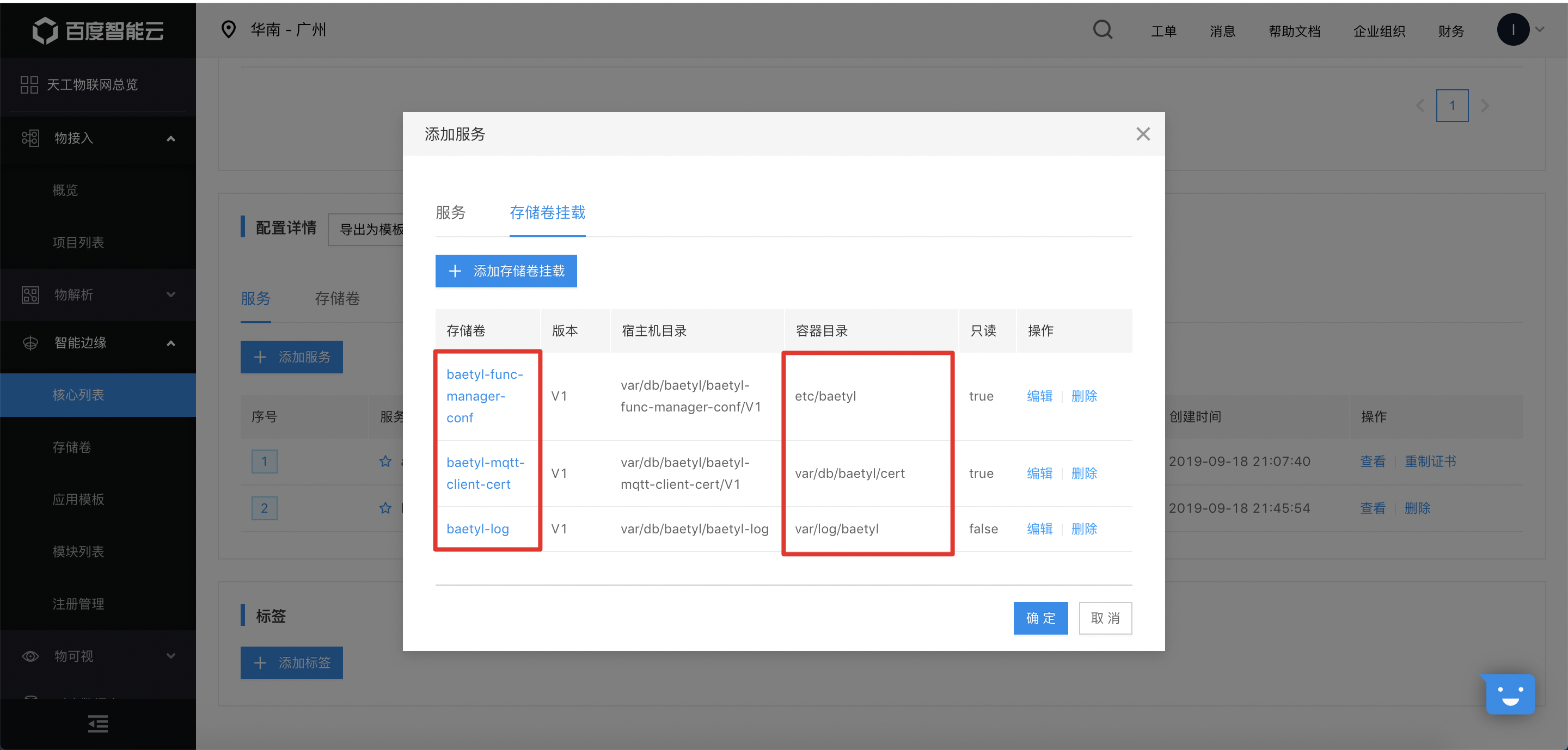Collapse the 物接入 section chevron
The width and height of the screenshot is (1568, 750).
[171, 138]
